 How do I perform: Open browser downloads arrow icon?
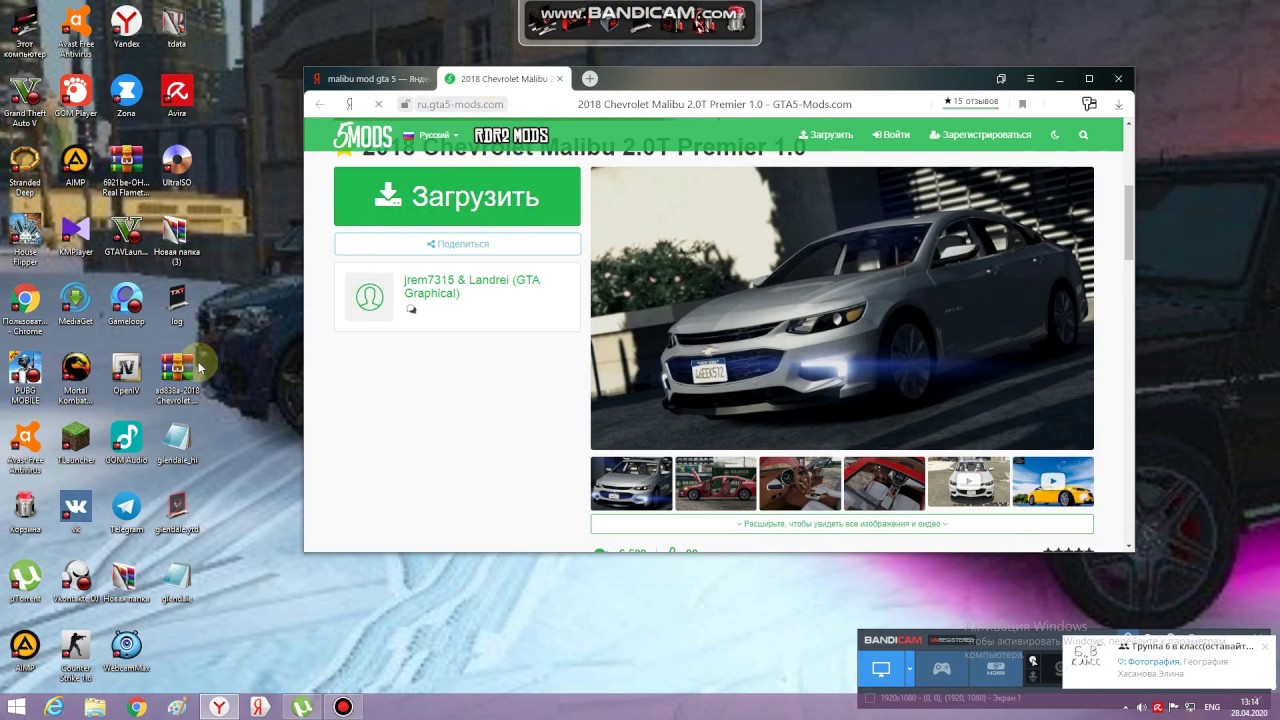pos(1118,104)
